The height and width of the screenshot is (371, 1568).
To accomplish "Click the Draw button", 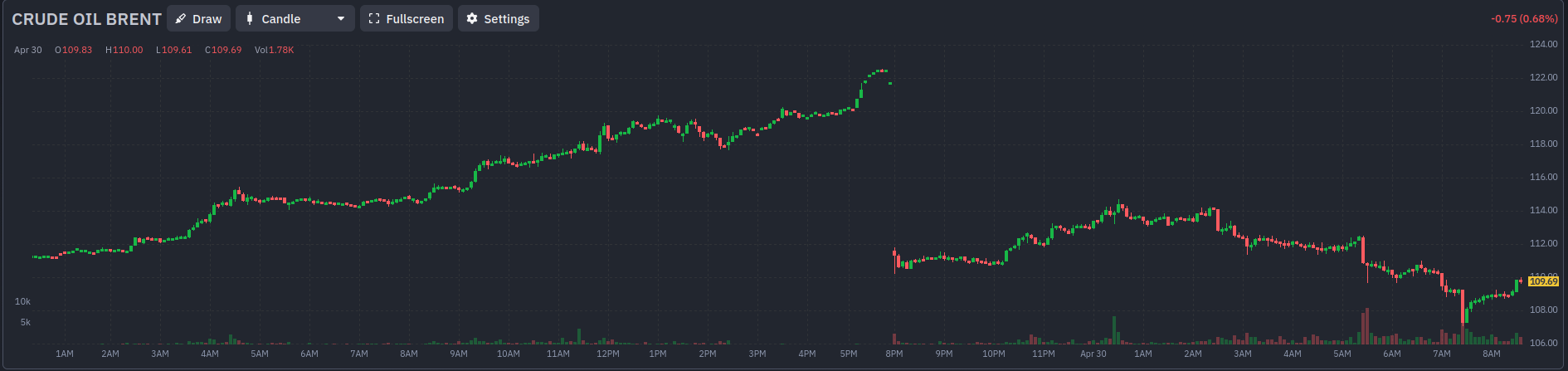I will [198, 18].
